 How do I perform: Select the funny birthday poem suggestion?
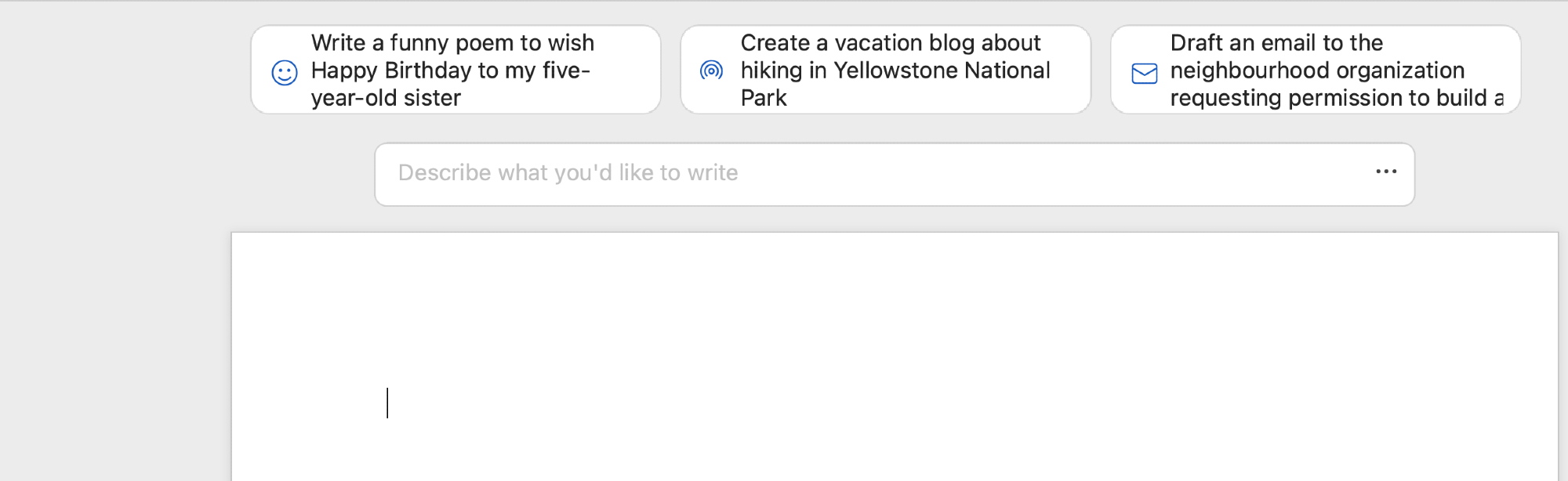coord(455,70)
